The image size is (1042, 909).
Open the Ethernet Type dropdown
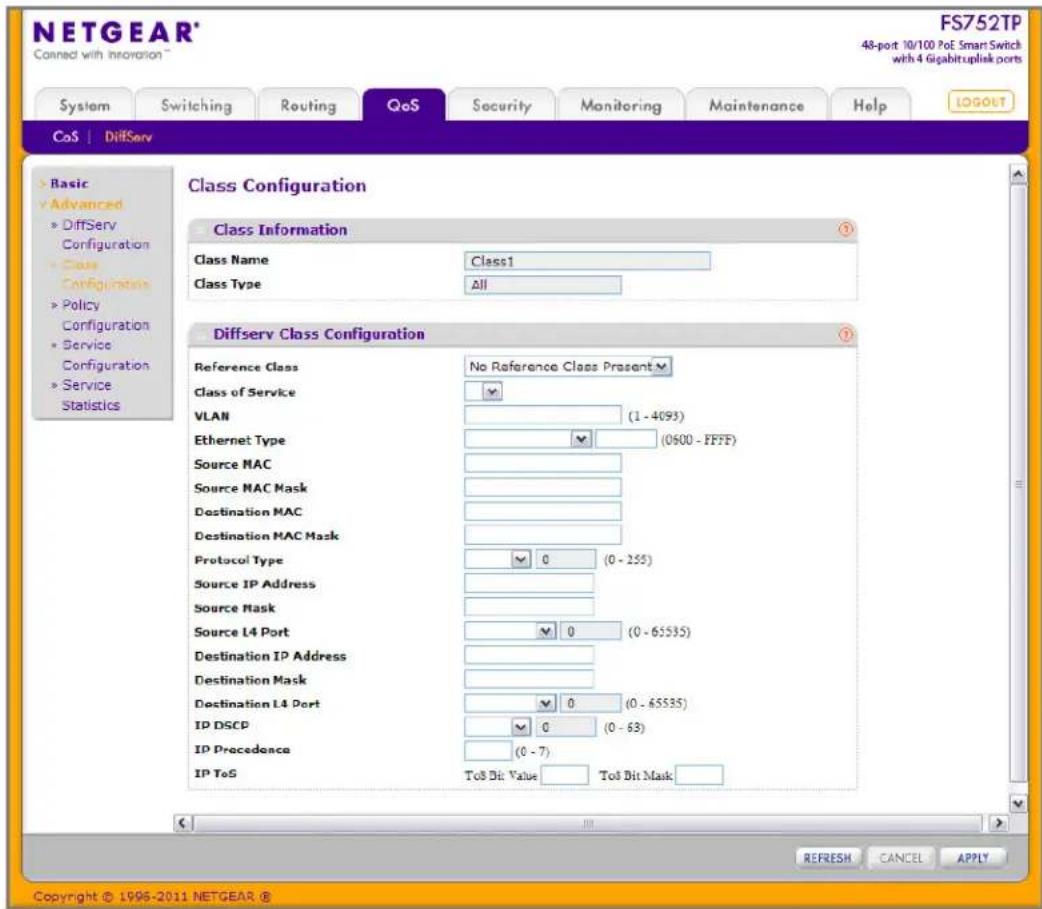click(528, 439)
